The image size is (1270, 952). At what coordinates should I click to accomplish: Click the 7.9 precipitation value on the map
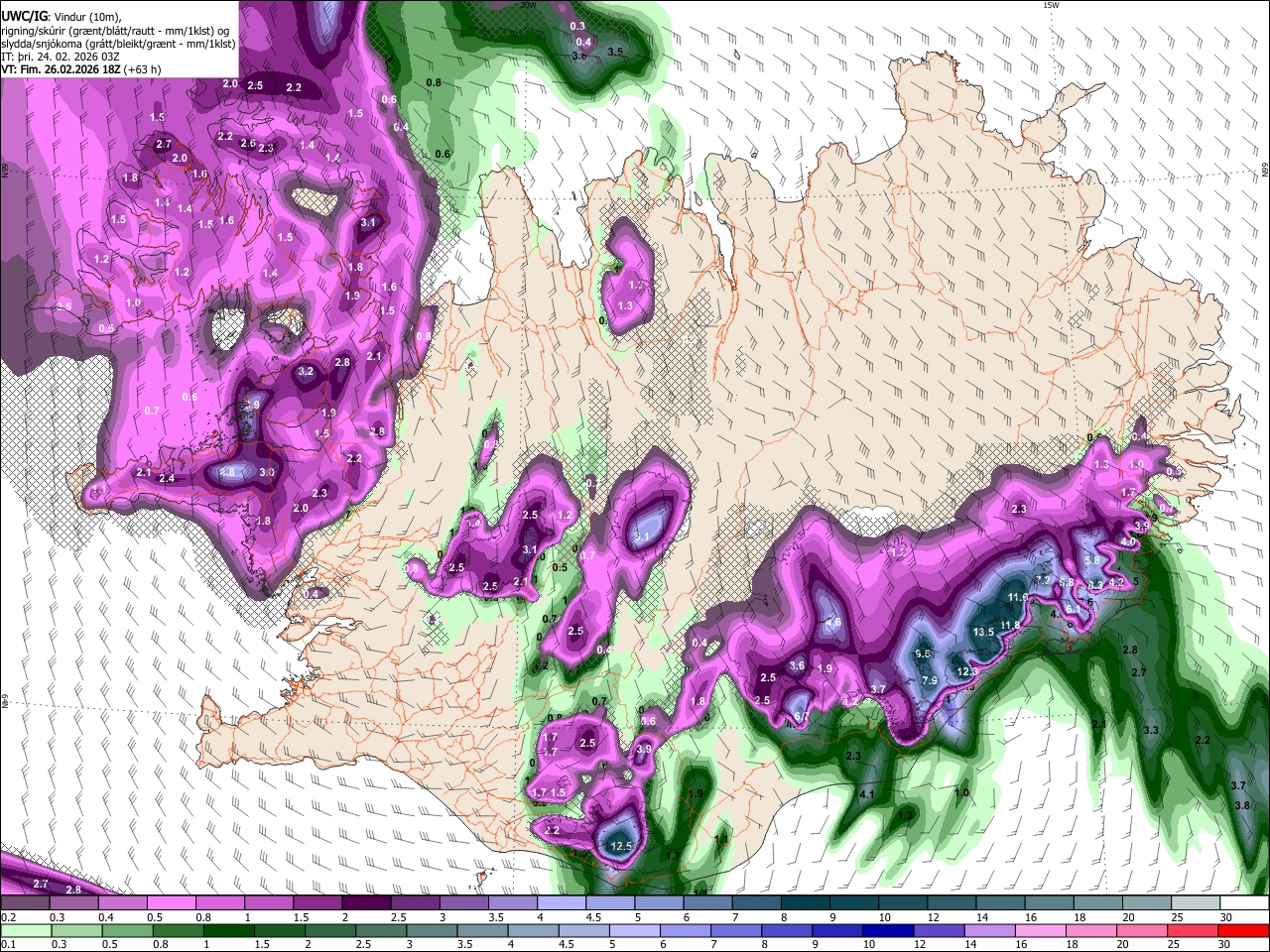point(930,681)
